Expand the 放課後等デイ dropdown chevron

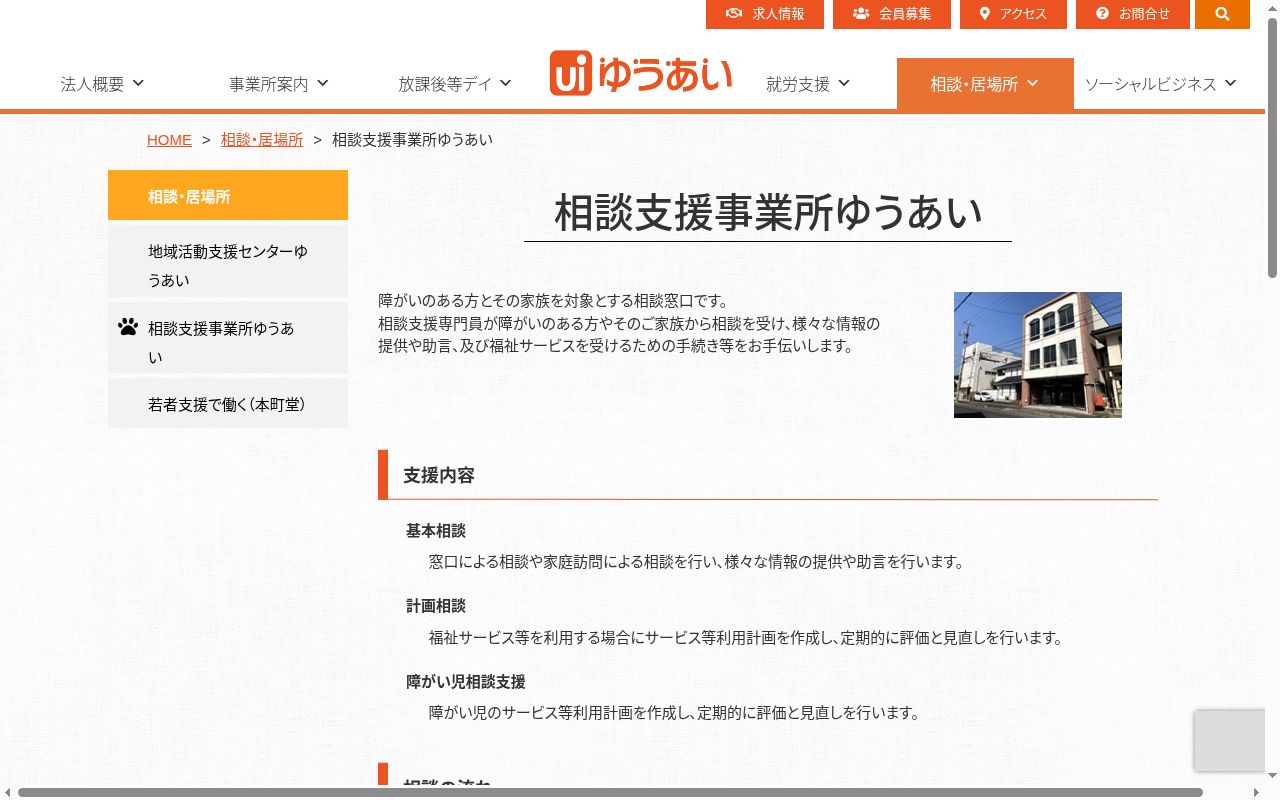click(x=505, y=83)
